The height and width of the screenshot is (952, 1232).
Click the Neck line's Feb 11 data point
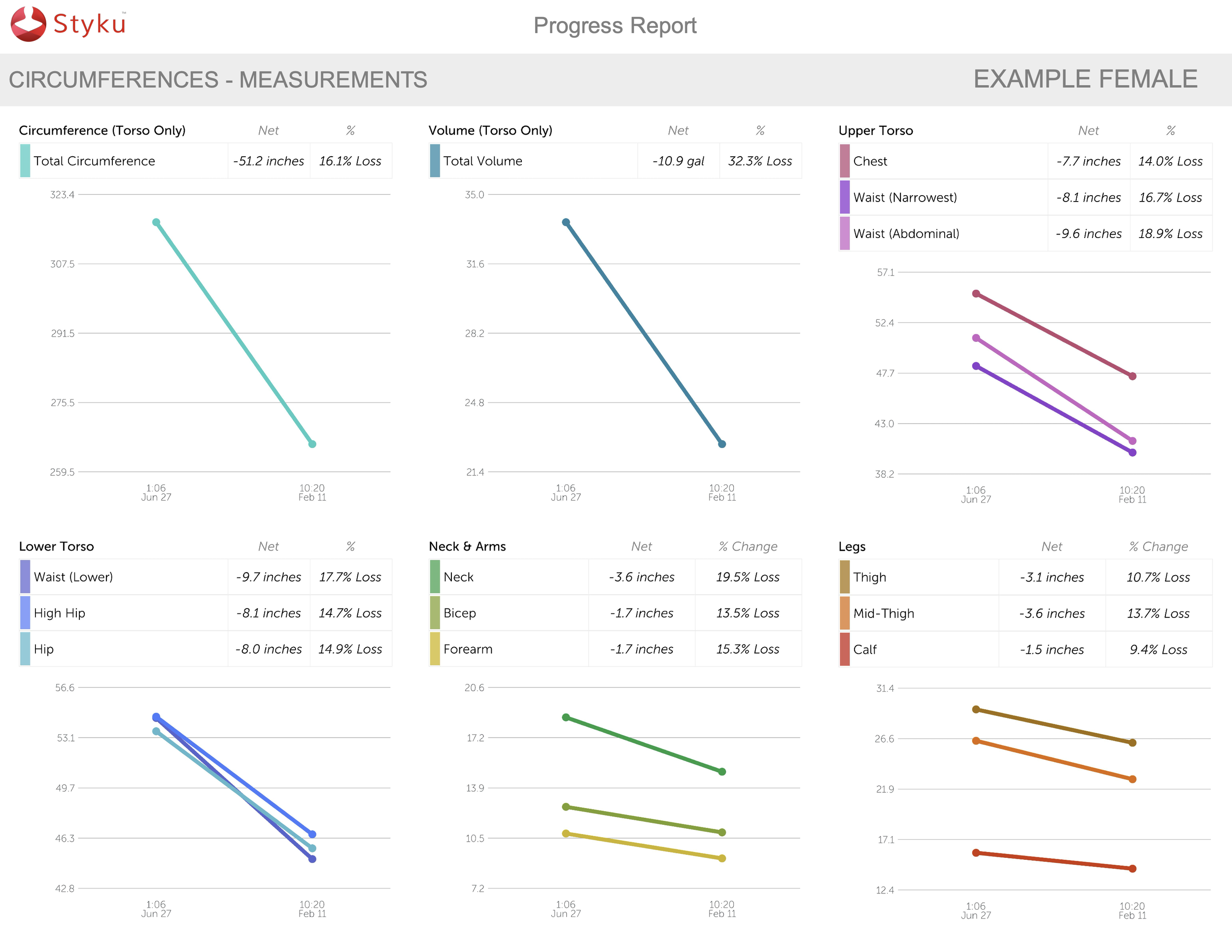coord(722,772)
